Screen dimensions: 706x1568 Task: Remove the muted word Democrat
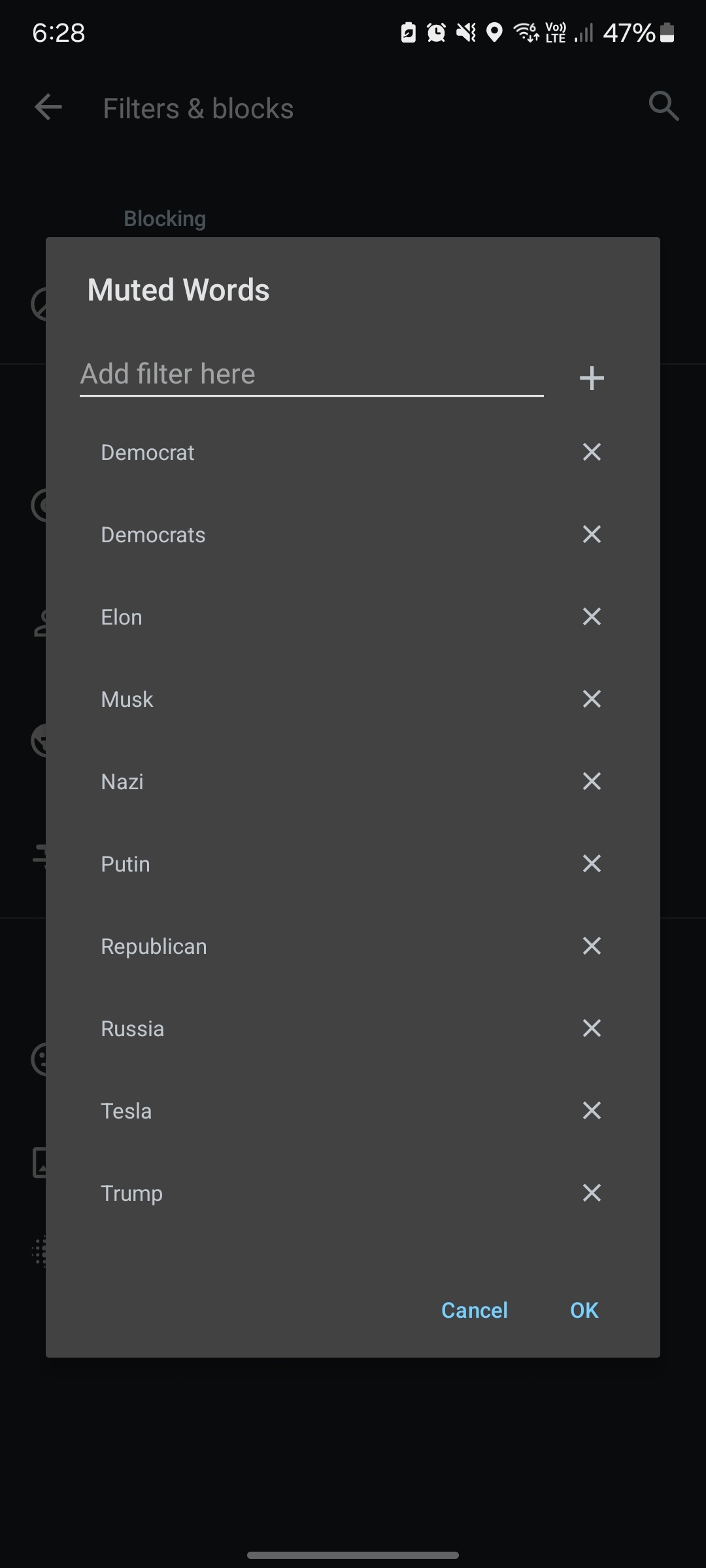[x=592, y=452]
